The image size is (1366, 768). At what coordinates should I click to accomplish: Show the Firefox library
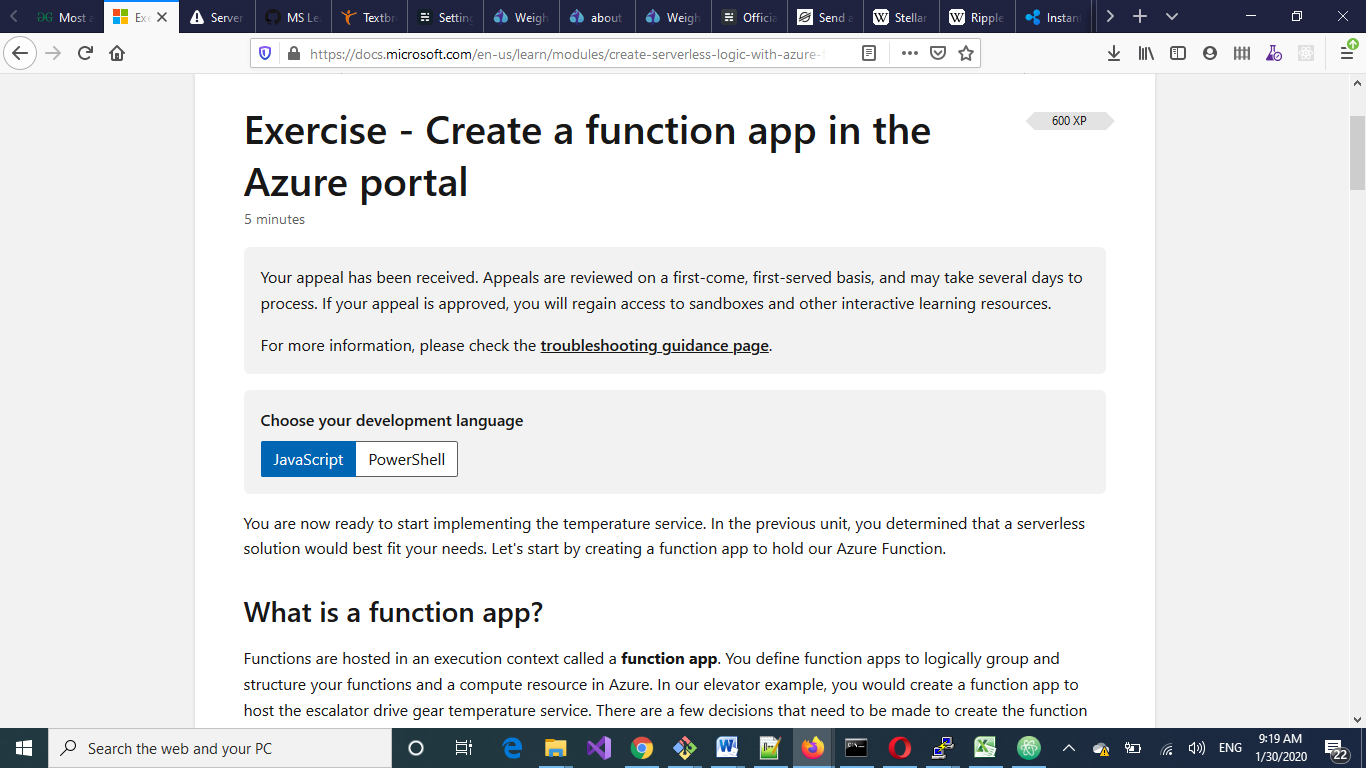click(1146, 53)
